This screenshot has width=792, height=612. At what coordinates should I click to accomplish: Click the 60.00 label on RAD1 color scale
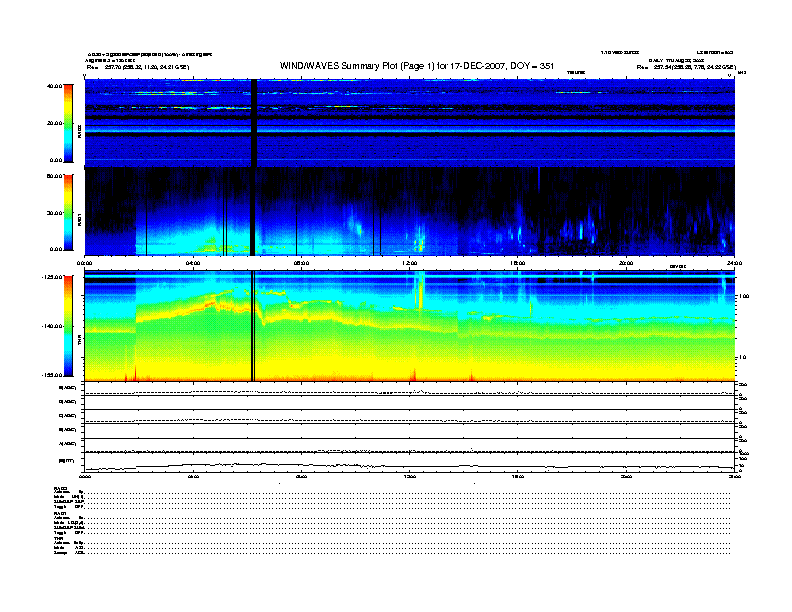54,176
